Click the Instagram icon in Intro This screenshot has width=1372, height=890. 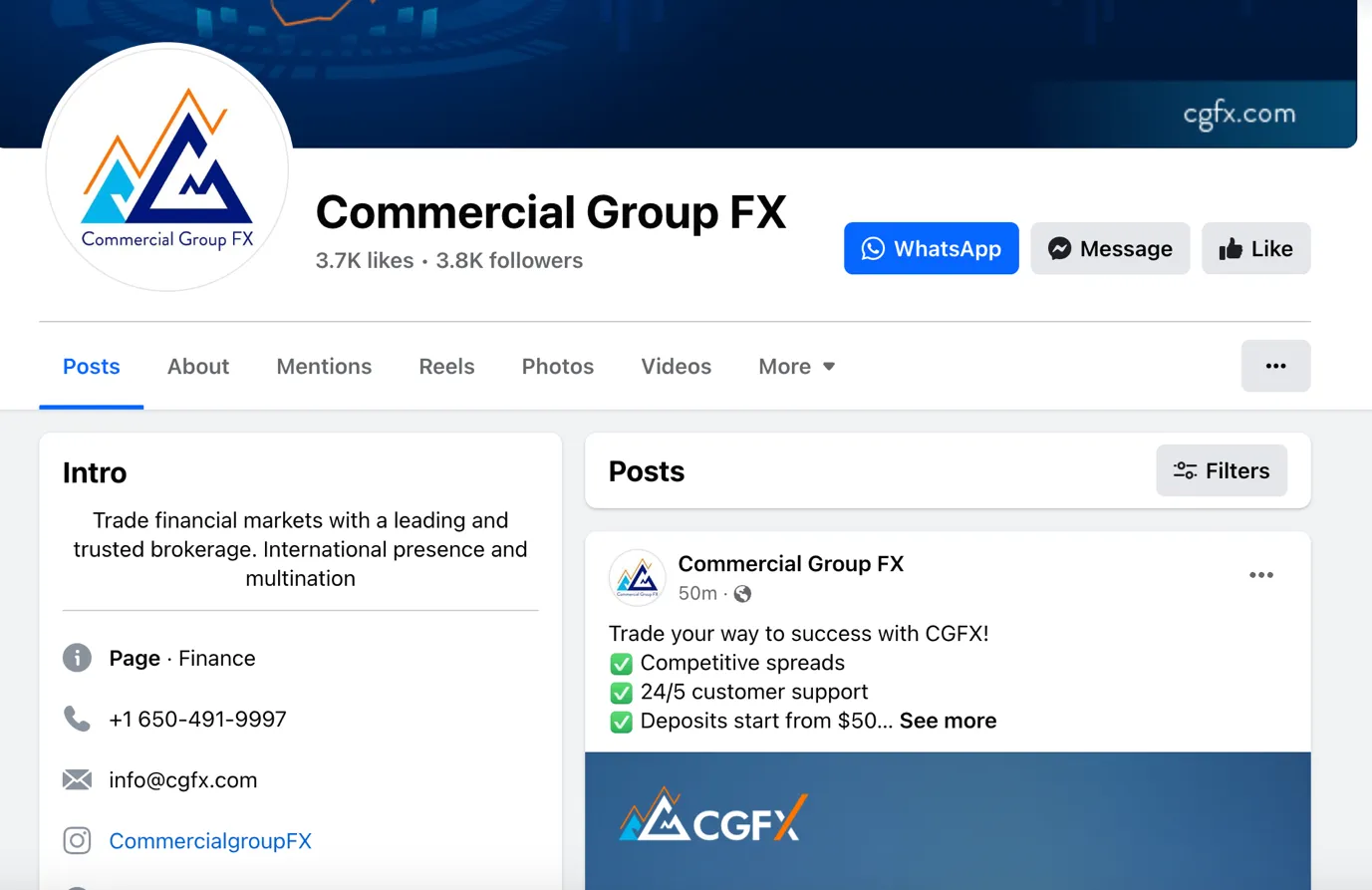point(77,840)
